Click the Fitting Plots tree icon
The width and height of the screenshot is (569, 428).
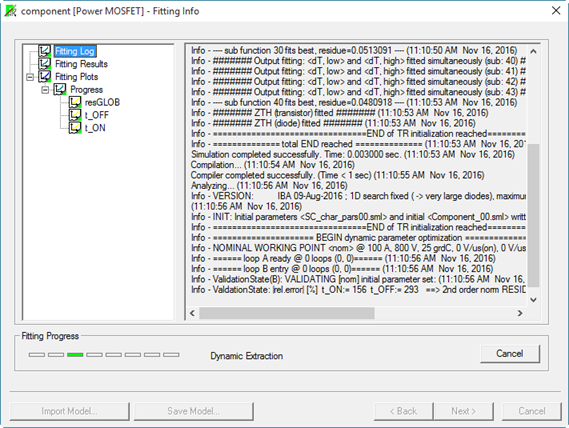[45, 77]
